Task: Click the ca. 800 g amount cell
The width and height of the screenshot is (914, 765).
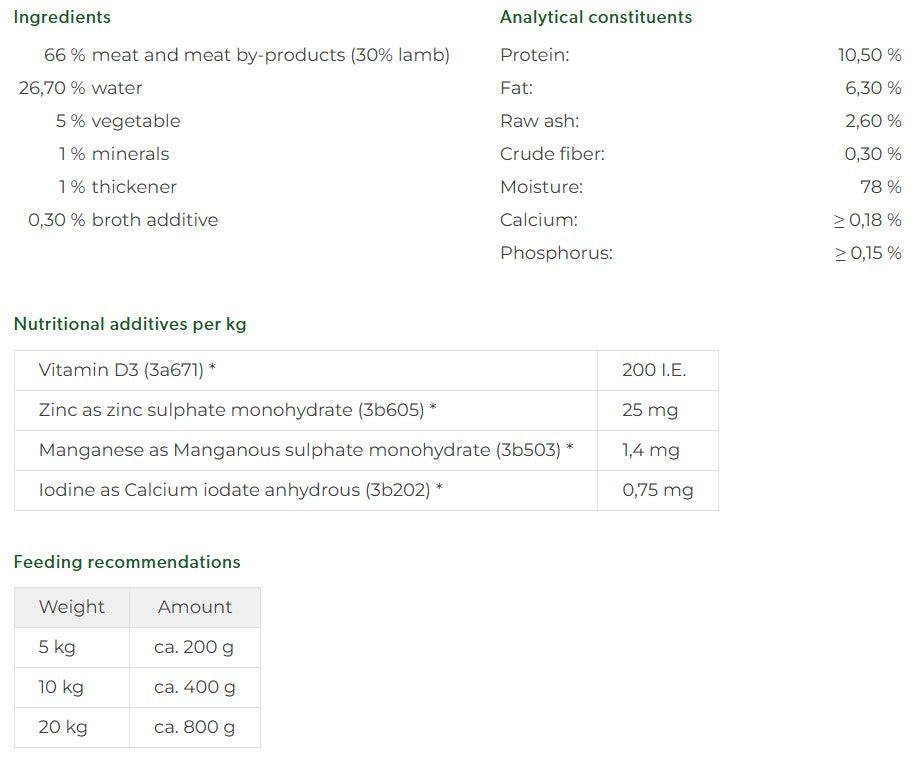Action: click(195, 728)
